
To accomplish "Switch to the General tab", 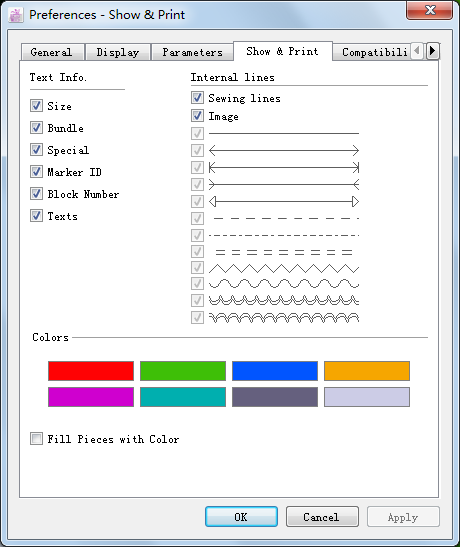I will click(x=52, y=52).
